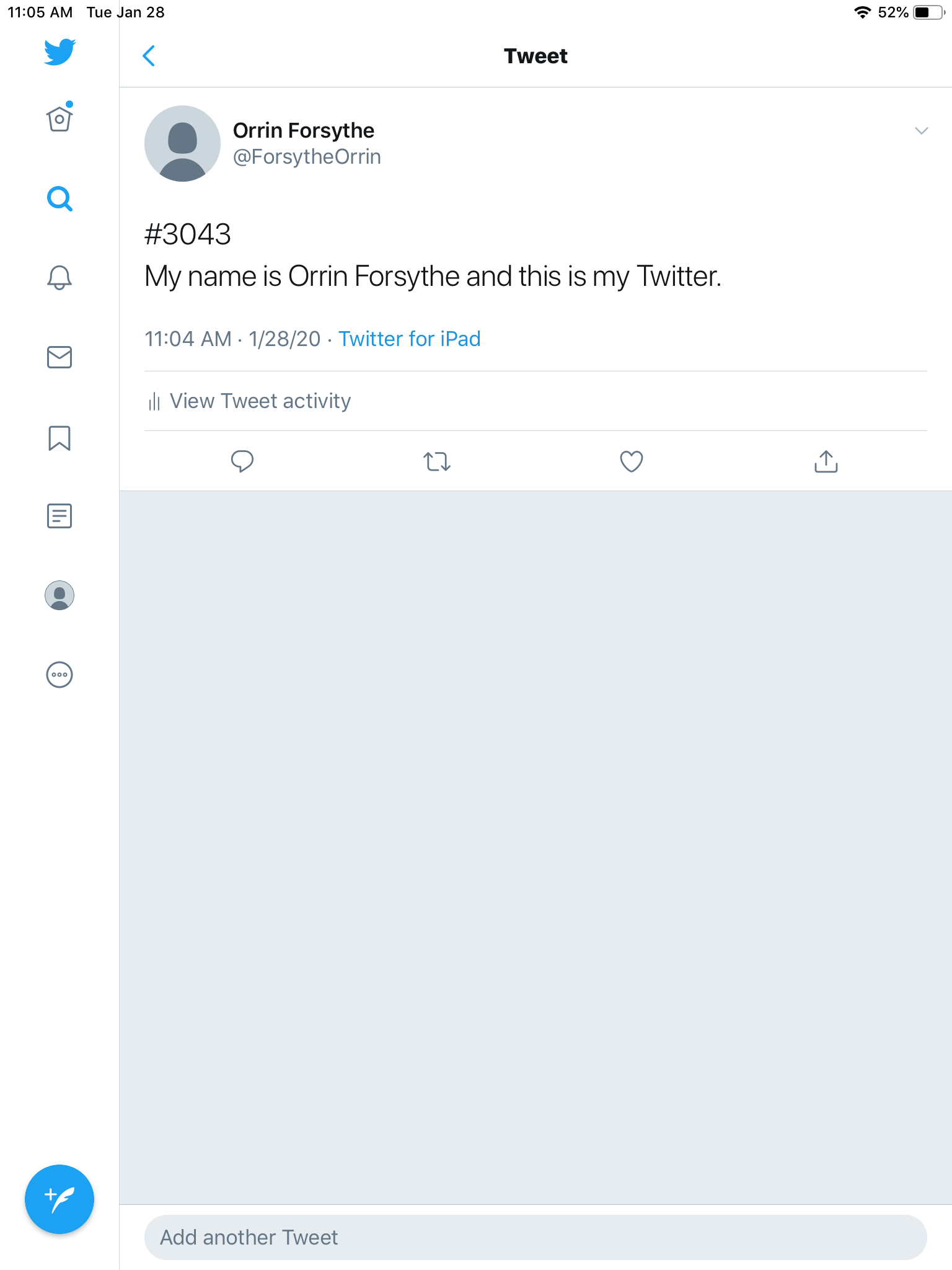Open the More options circle icon
The height and width of the screenshot is (1270, 952).
click(59, 675)
